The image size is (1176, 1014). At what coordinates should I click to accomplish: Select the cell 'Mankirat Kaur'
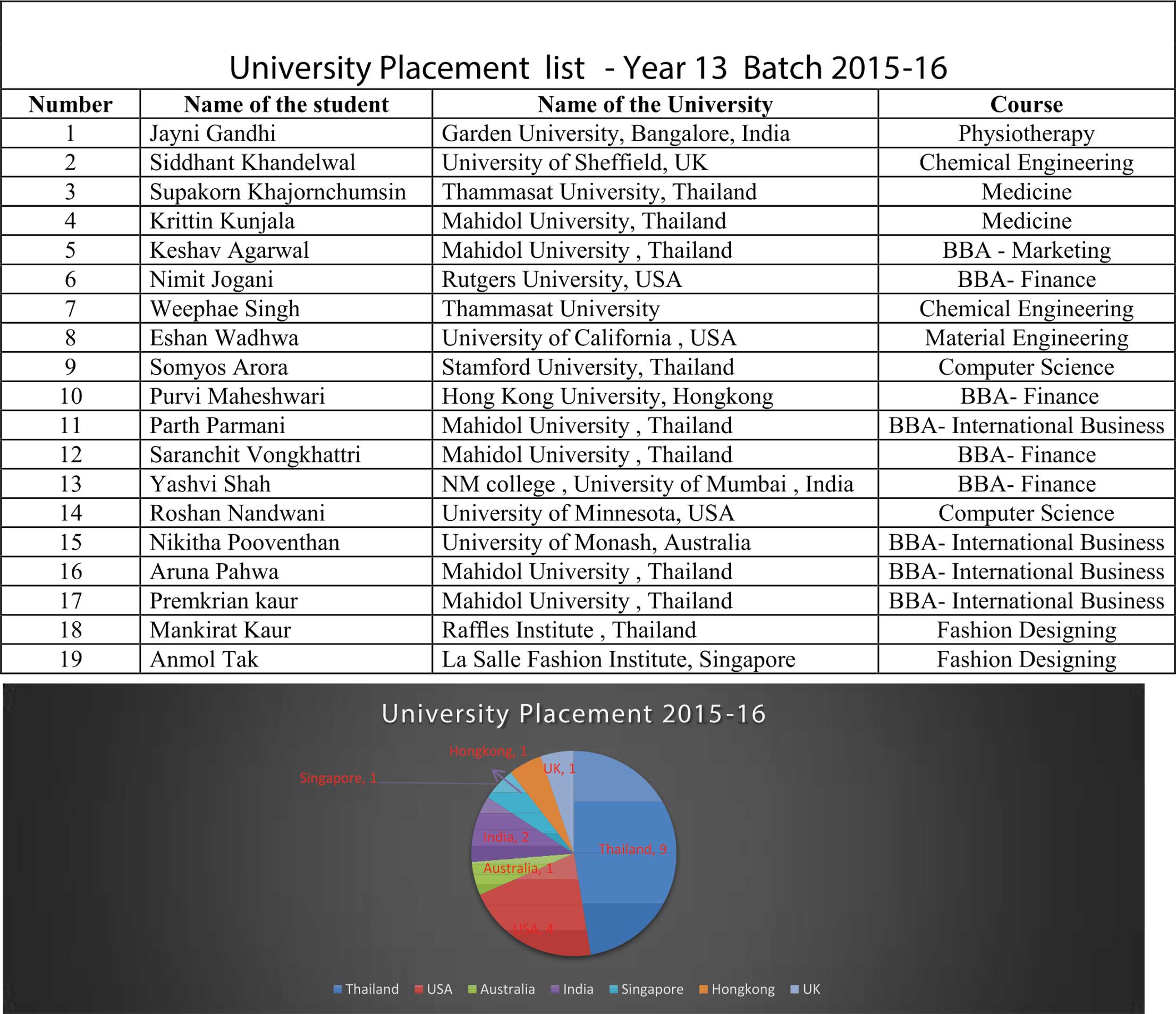(286, 630)
